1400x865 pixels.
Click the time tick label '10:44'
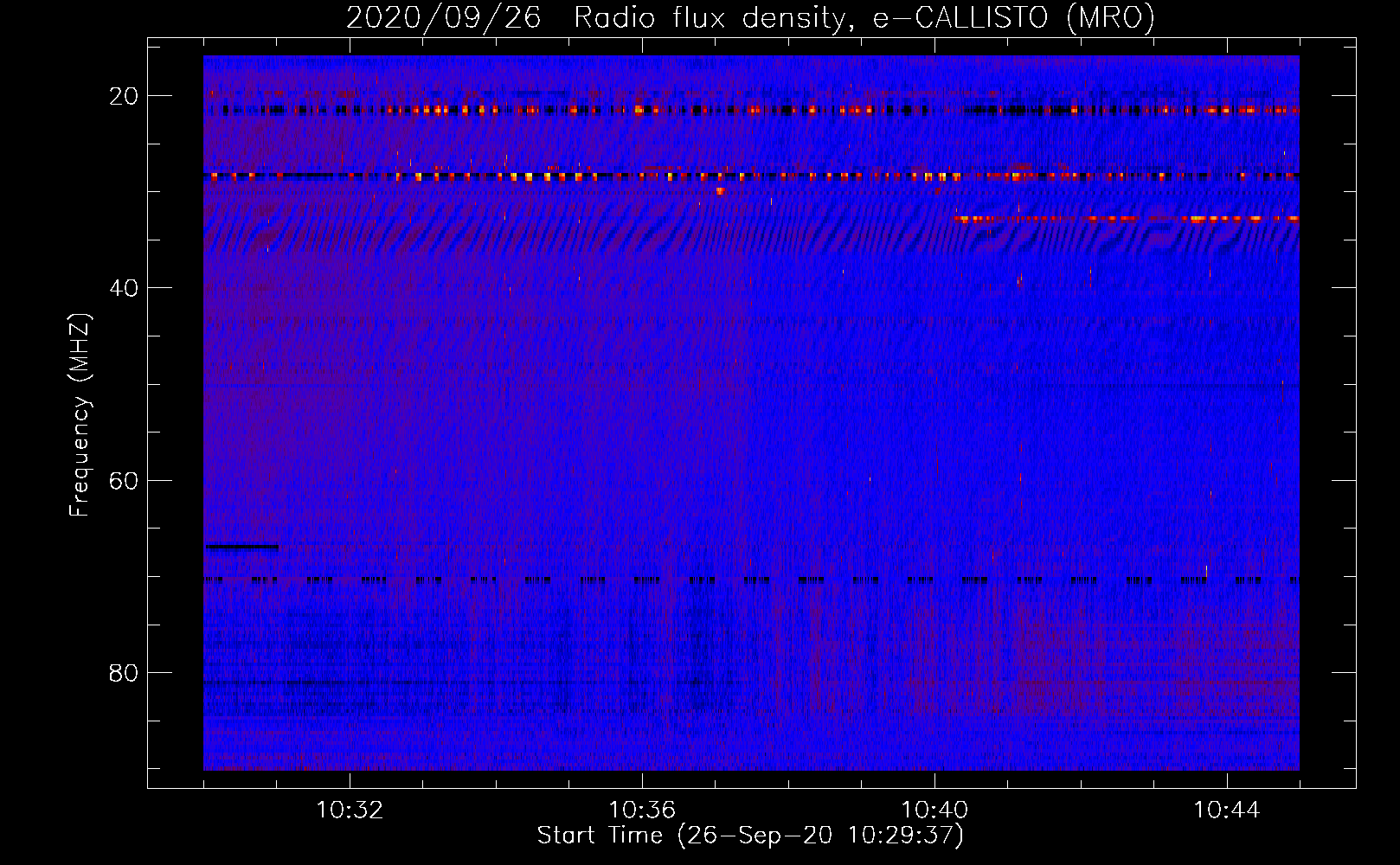coord(1227,811)
